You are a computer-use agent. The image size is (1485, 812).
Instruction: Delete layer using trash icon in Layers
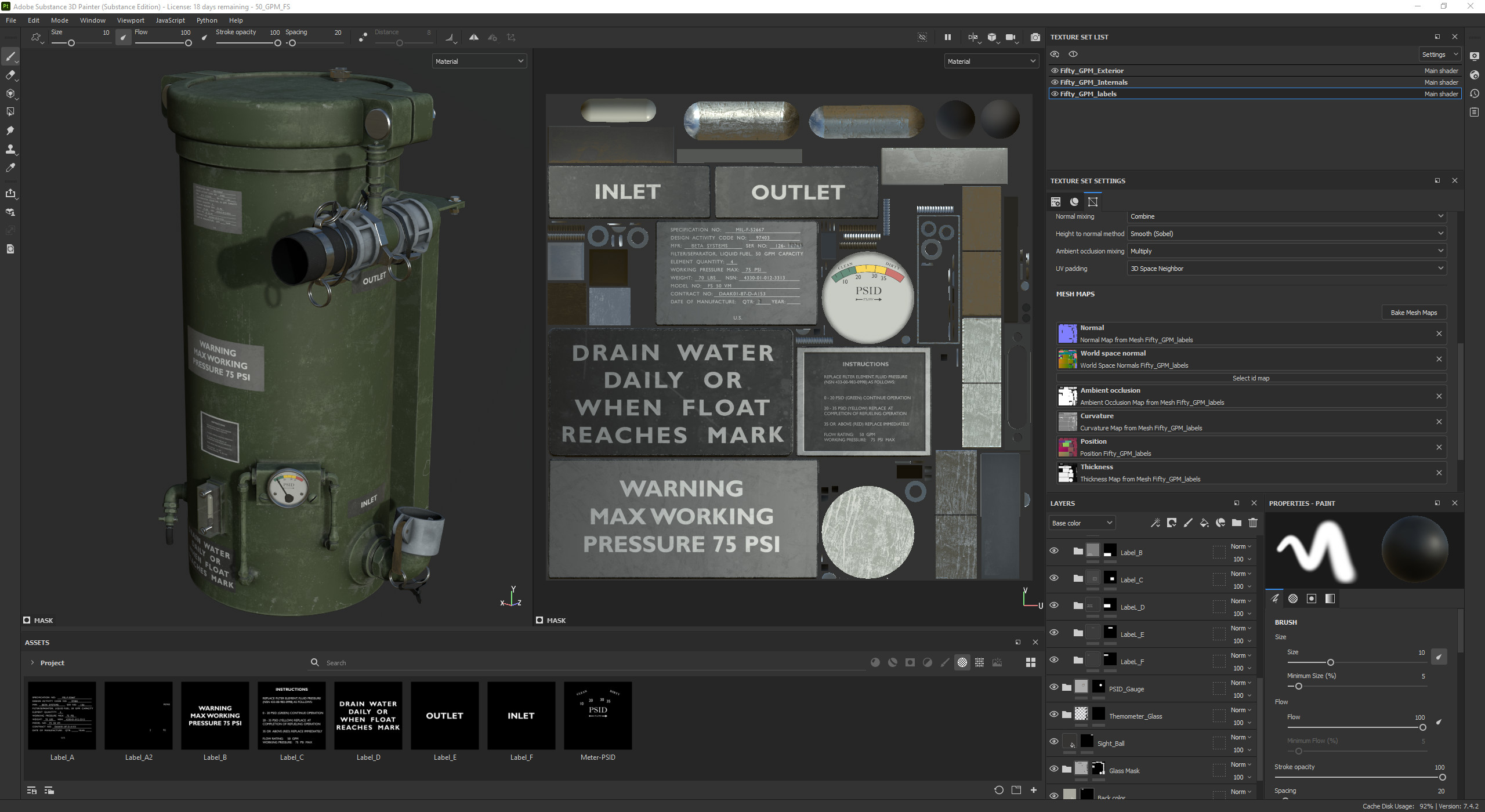(x=1253, y=523)
